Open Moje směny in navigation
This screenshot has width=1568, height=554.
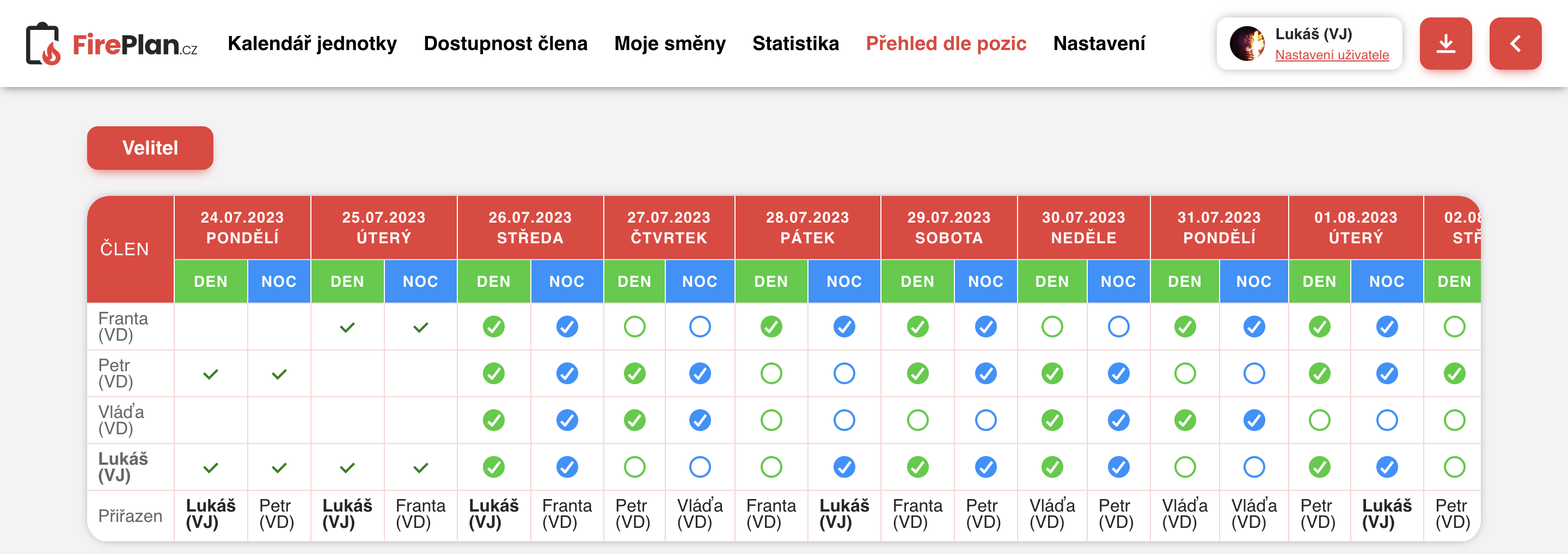(x=670, y=43)
